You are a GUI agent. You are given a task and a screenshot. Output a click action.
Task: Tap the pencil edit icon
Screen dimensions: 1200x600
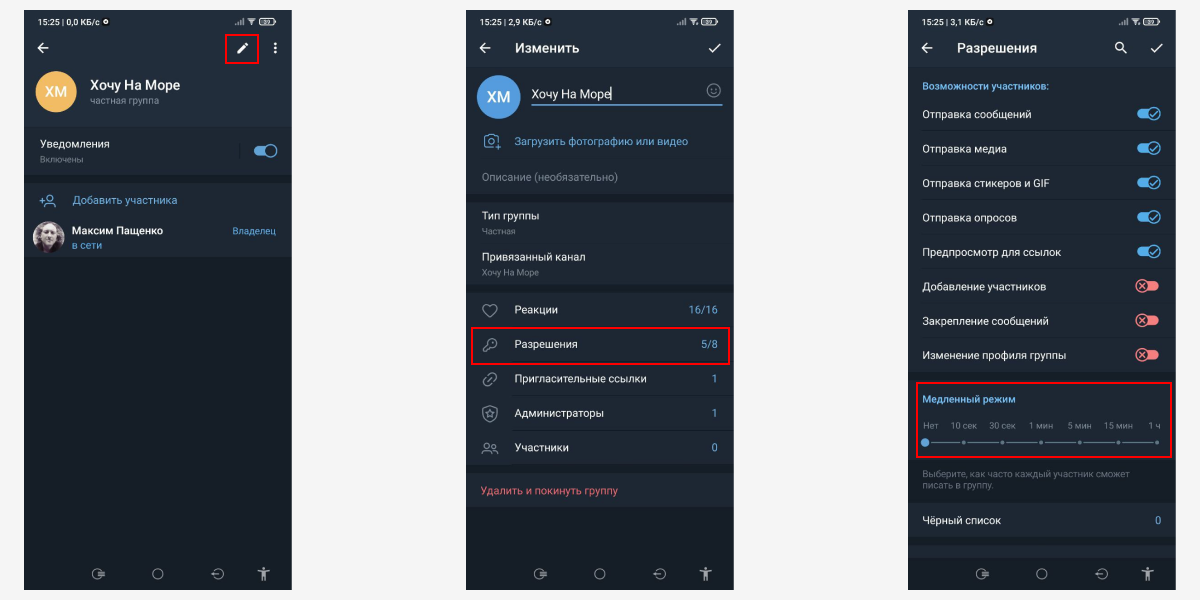(x=242, y=48)
